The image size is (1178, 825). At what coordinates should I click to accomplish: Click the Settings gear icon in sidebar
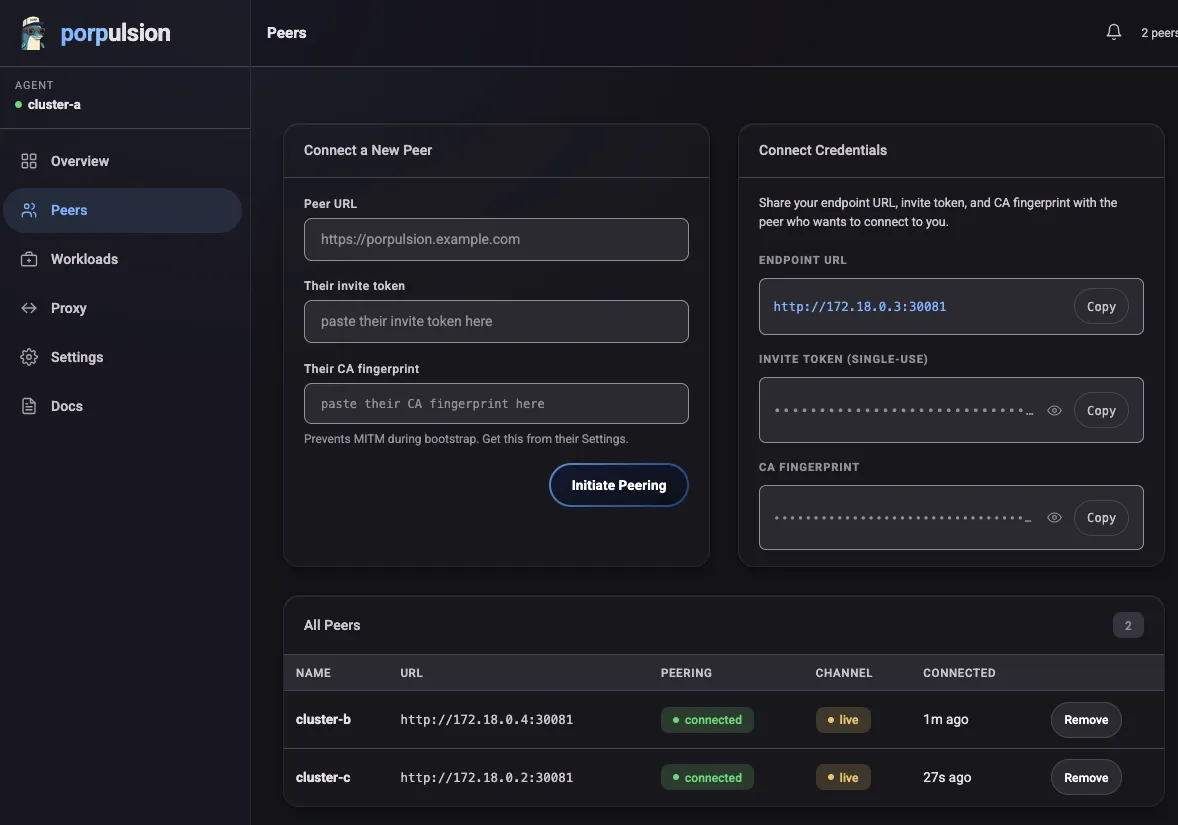click(x=29, y=357)
